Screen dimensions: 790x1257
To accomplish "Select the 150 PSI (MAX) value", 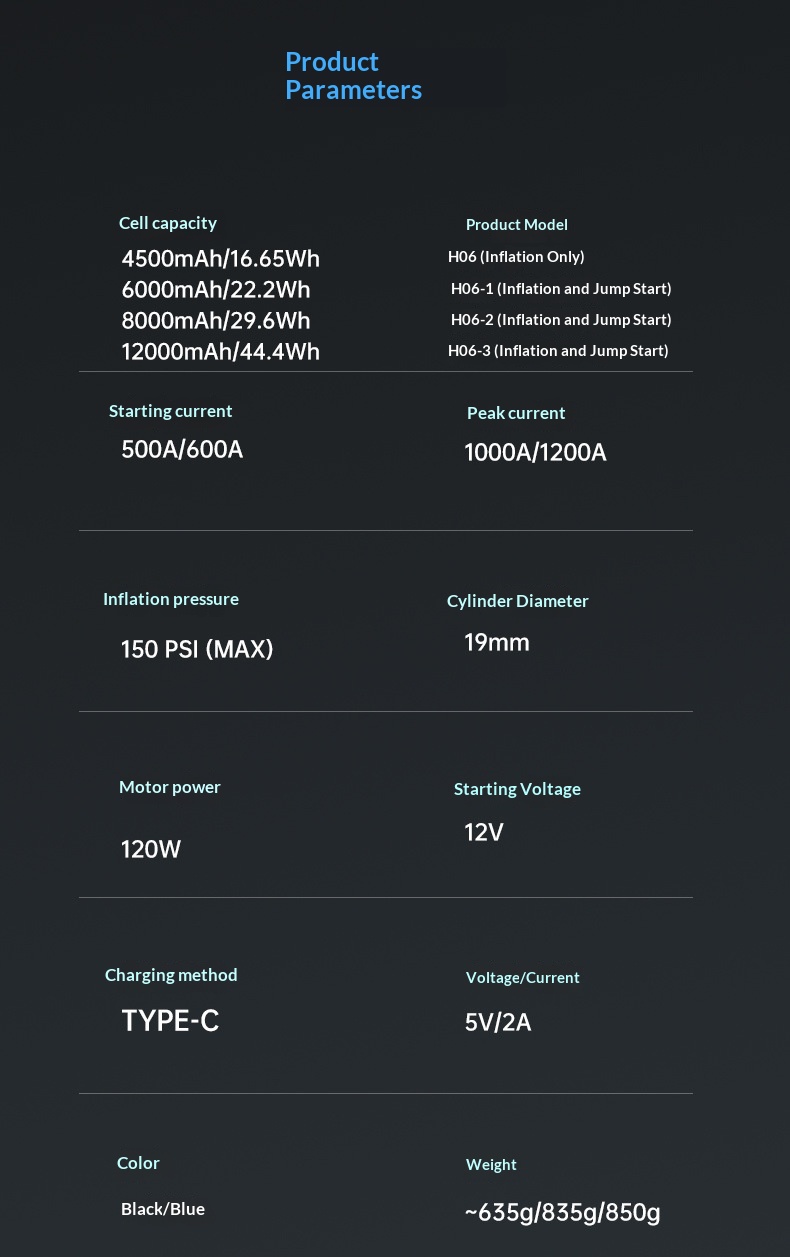I will click(x=197, y=650).
